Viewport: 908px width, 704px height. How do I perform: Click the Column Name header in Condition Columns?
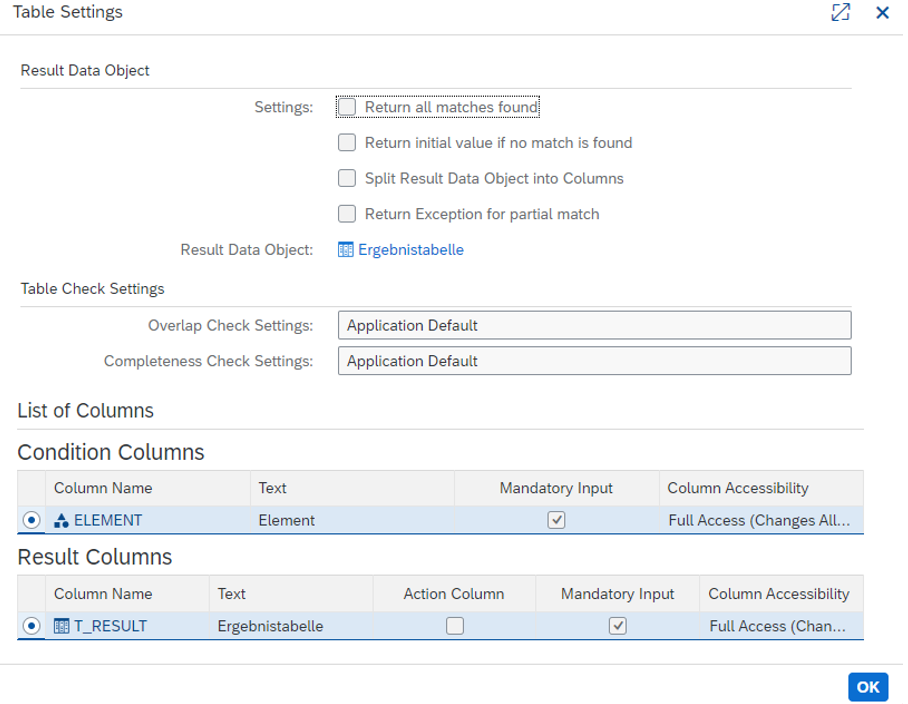point(103,488)
